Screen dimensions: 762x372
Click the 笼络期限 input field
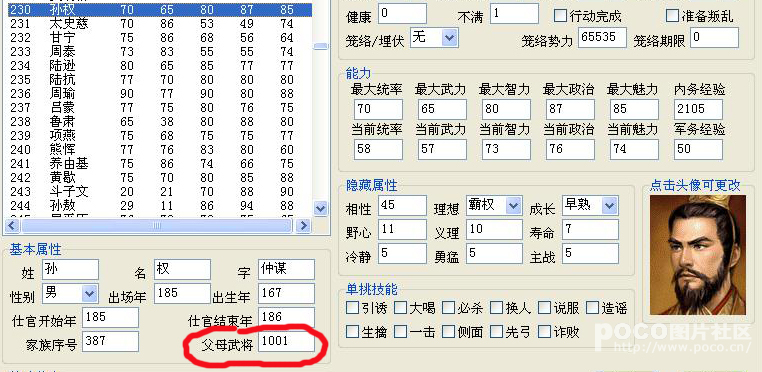click(714, 37)
